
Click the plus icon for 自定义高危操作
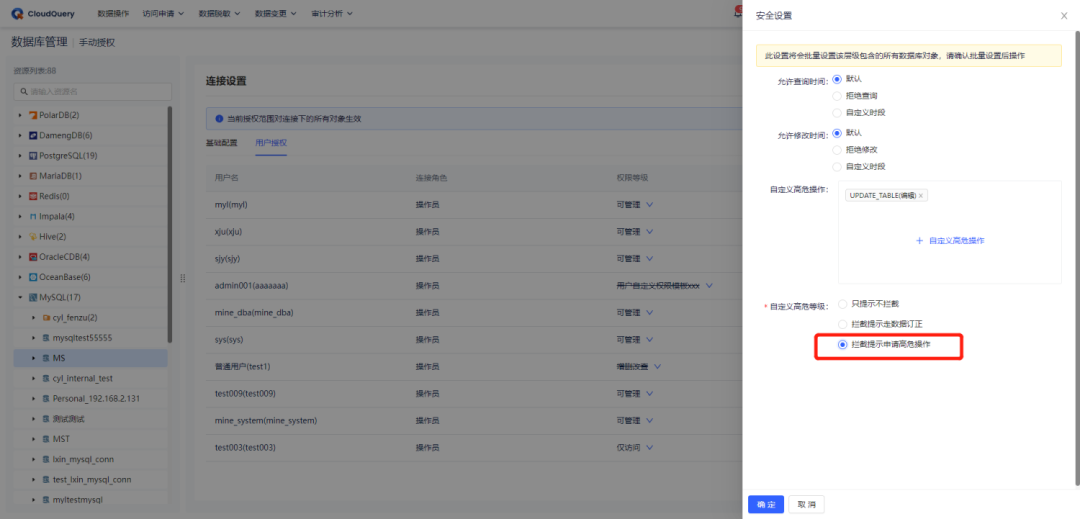(919, 241)
